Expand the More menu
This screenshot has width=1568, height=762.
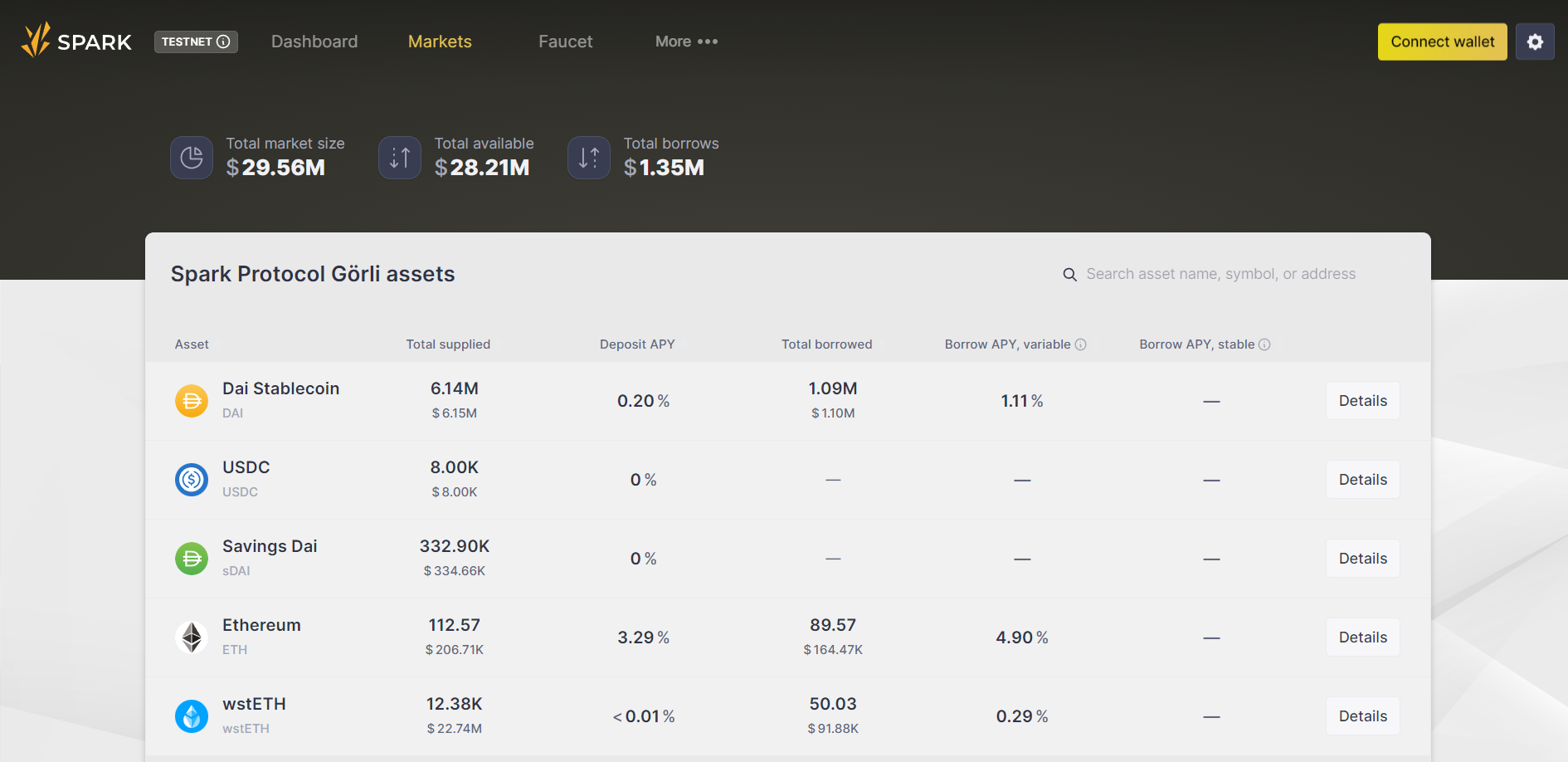686,42
